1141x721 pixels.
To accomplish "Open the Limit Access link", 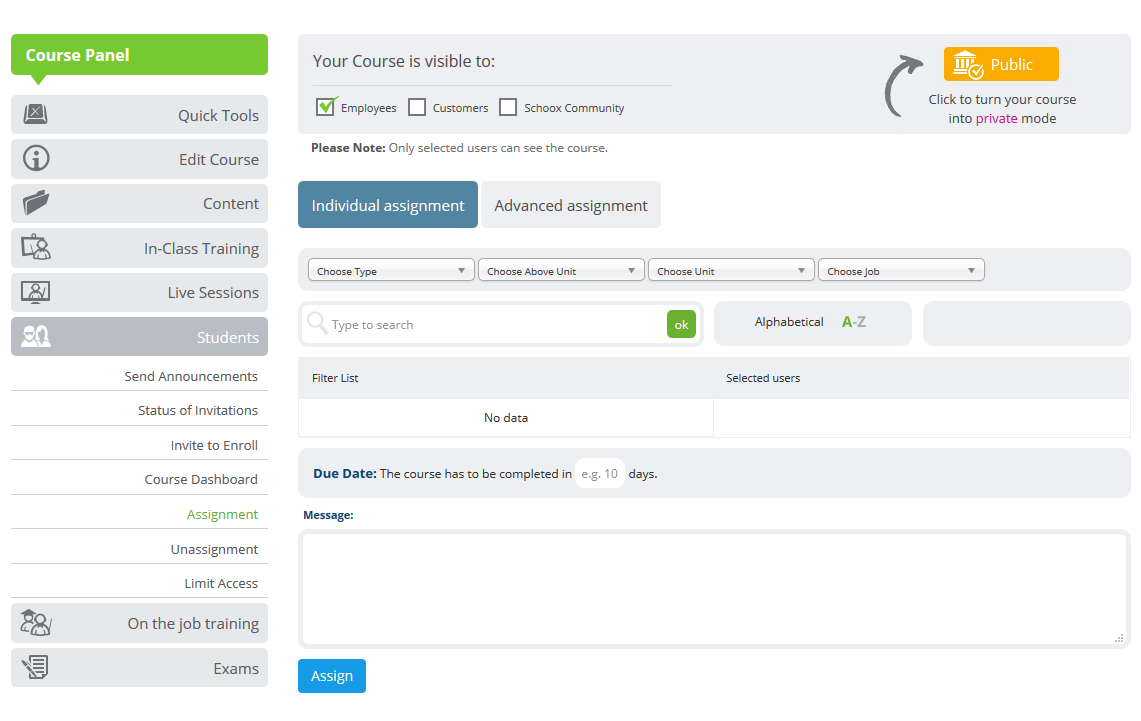I will (220, 583).
